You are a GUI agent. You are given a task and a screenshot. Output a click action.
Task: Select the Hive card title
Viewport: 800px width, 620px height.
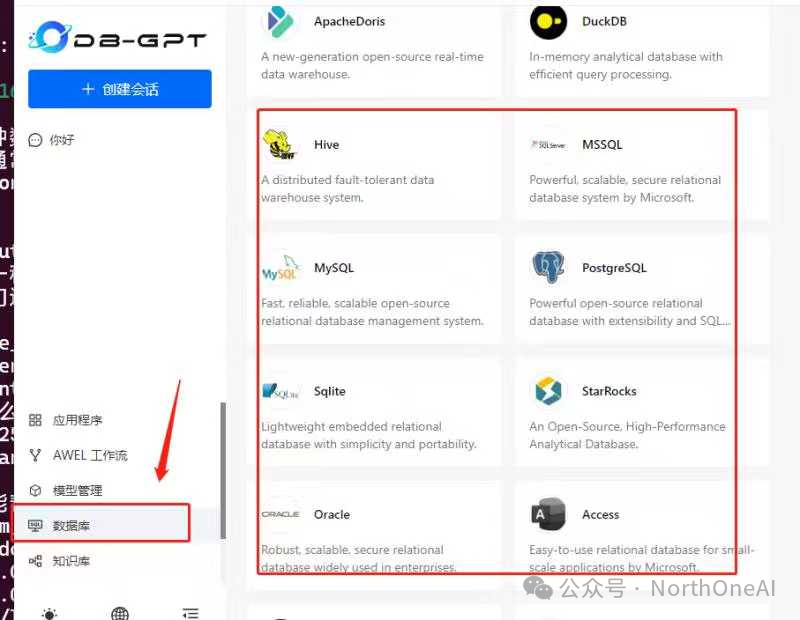(x=327, y=144)
